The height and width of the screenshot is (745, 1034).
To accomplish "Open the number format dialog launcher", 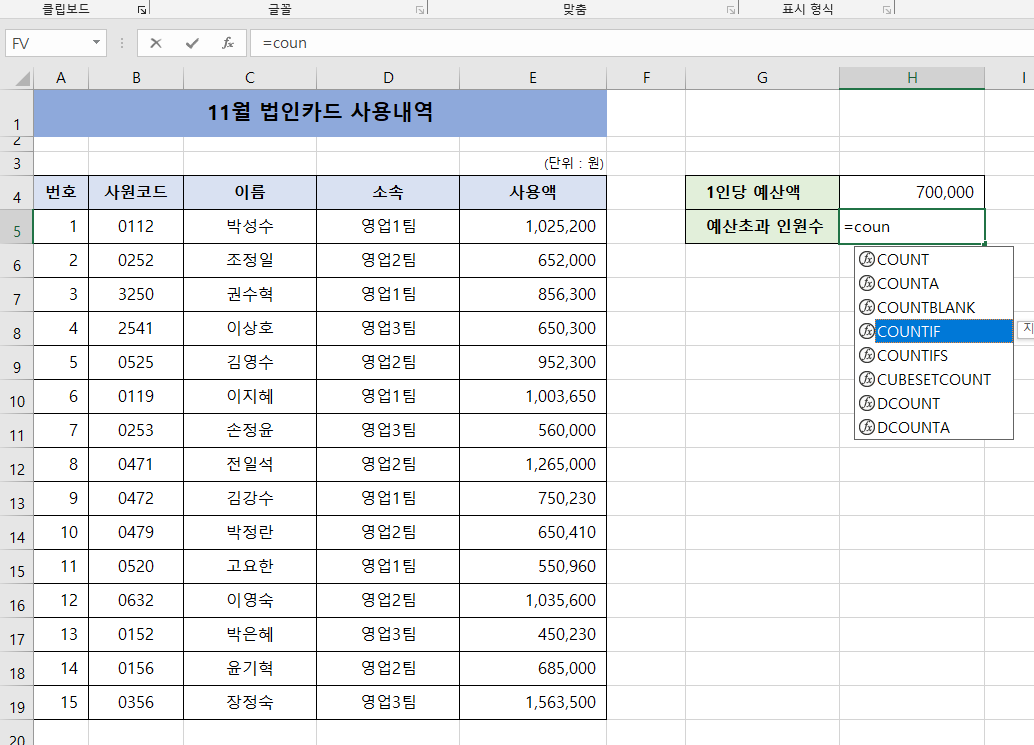I will coord(887,9).
